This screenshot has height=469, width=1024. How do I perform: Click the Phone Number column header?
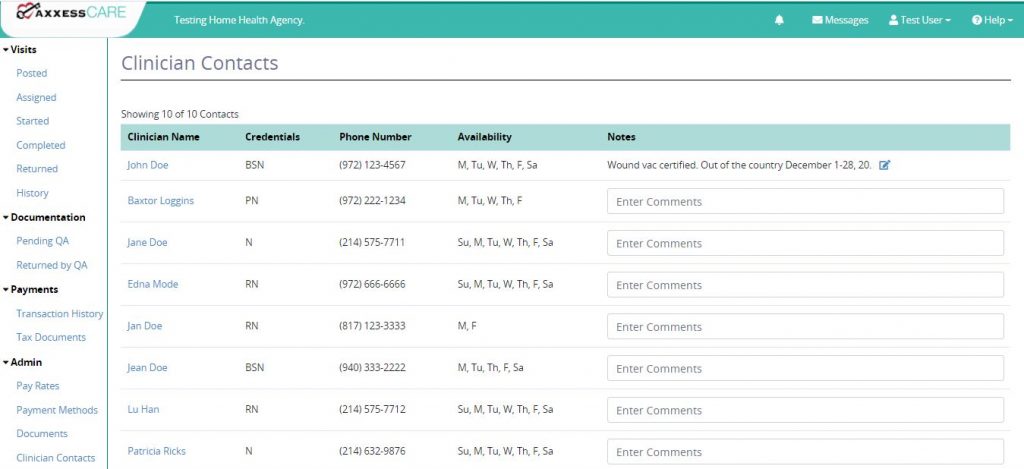376,137
